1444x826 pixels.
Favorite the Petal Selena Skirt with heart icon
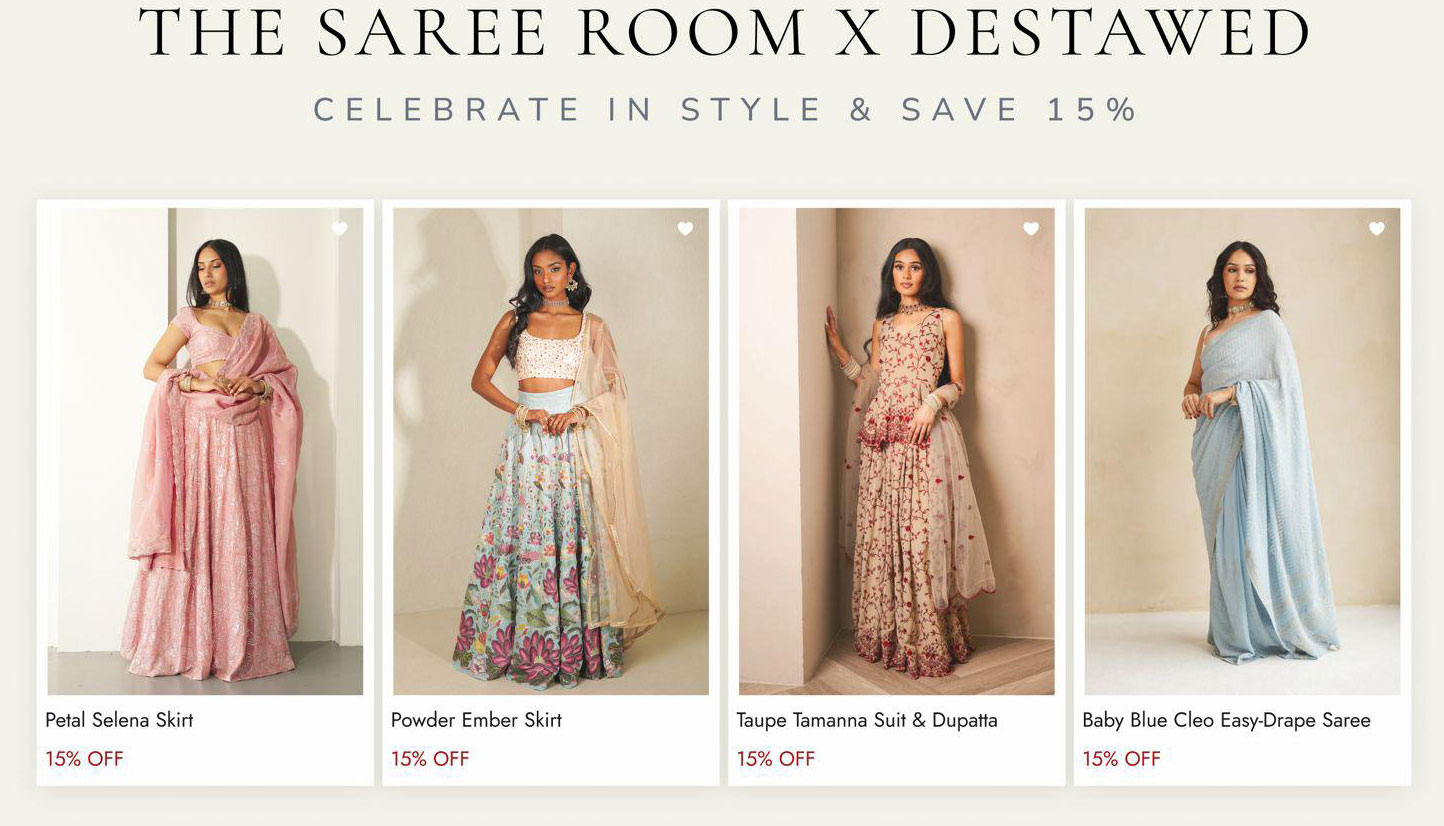pos(339,229)
